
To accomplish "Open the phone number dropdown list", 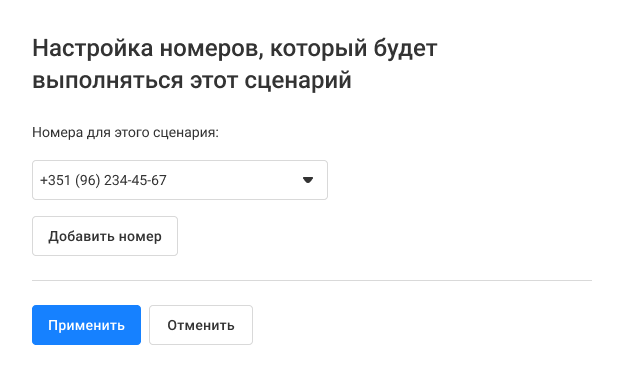I will click(180, 180).
